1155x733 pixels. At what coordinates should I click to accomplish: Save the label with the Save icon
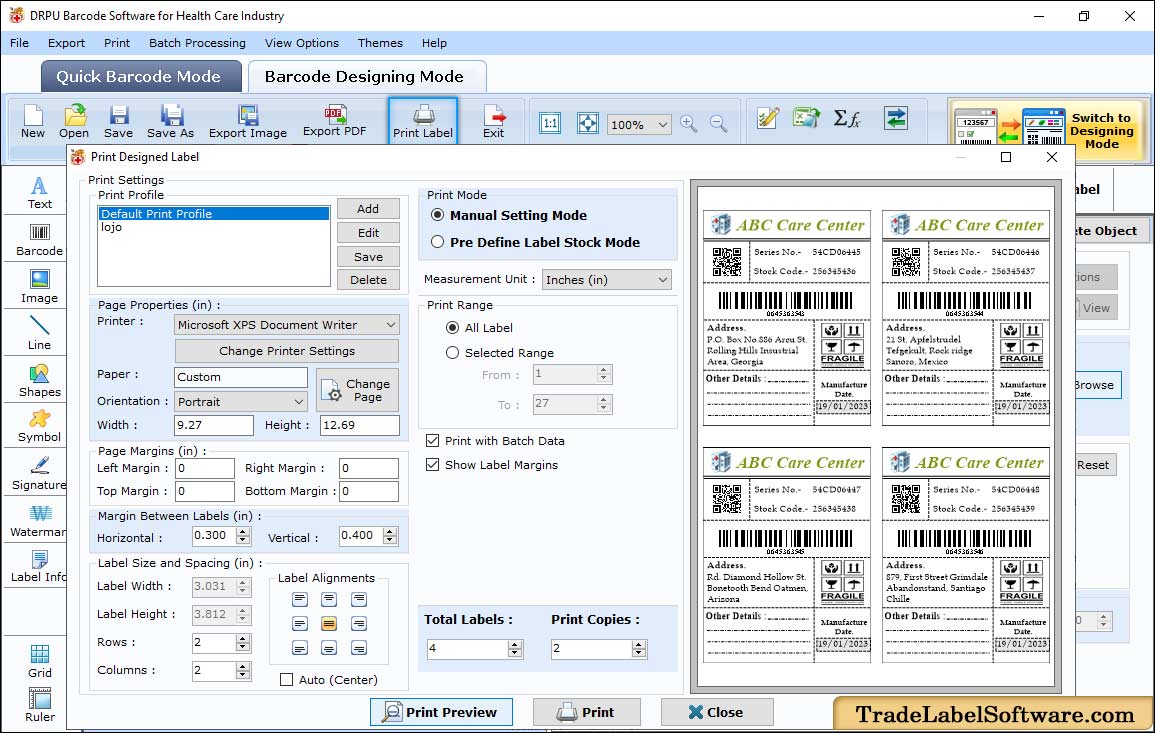(118, 122)
